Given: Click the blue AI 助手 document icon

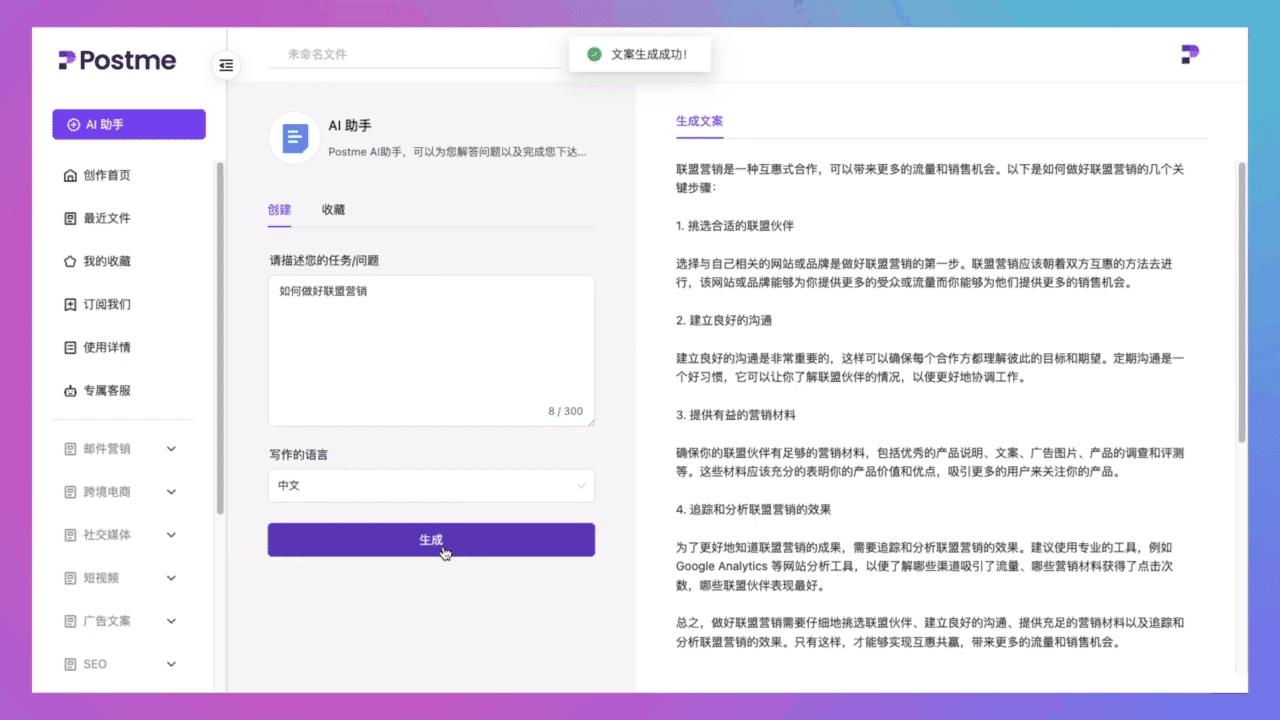Looking at the screenshot, I should (x=293, y=137).
